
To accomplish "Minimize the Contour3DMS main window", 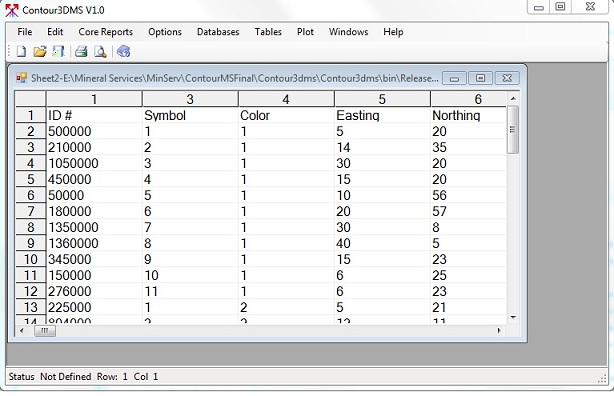I will tap(539, 7).
